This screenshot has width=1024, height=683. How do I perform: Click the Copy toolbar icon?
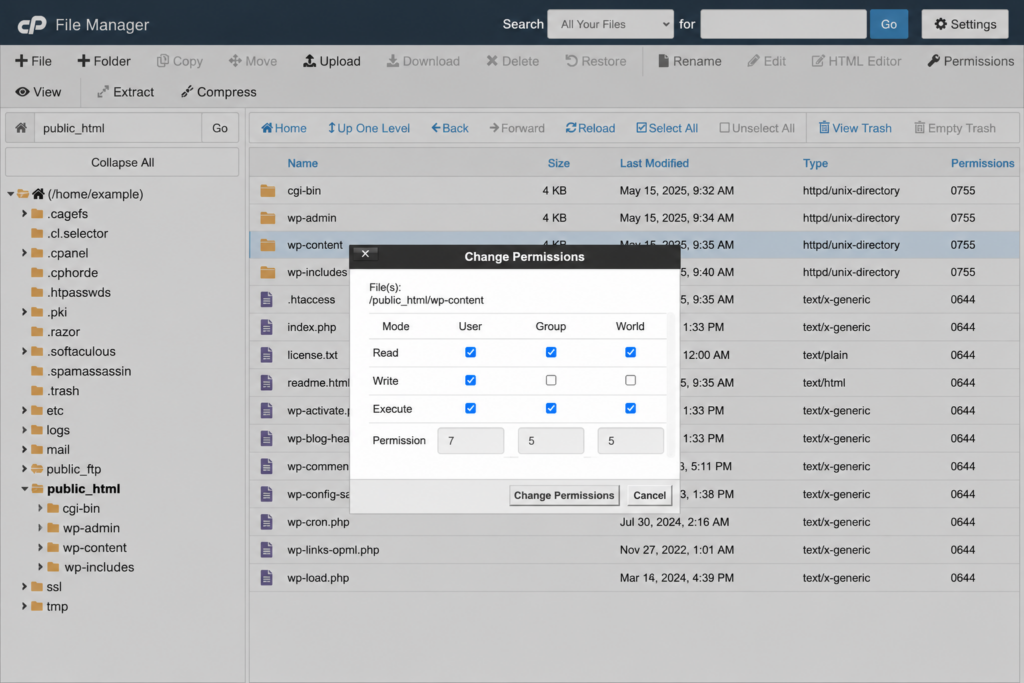click(163, 61)
